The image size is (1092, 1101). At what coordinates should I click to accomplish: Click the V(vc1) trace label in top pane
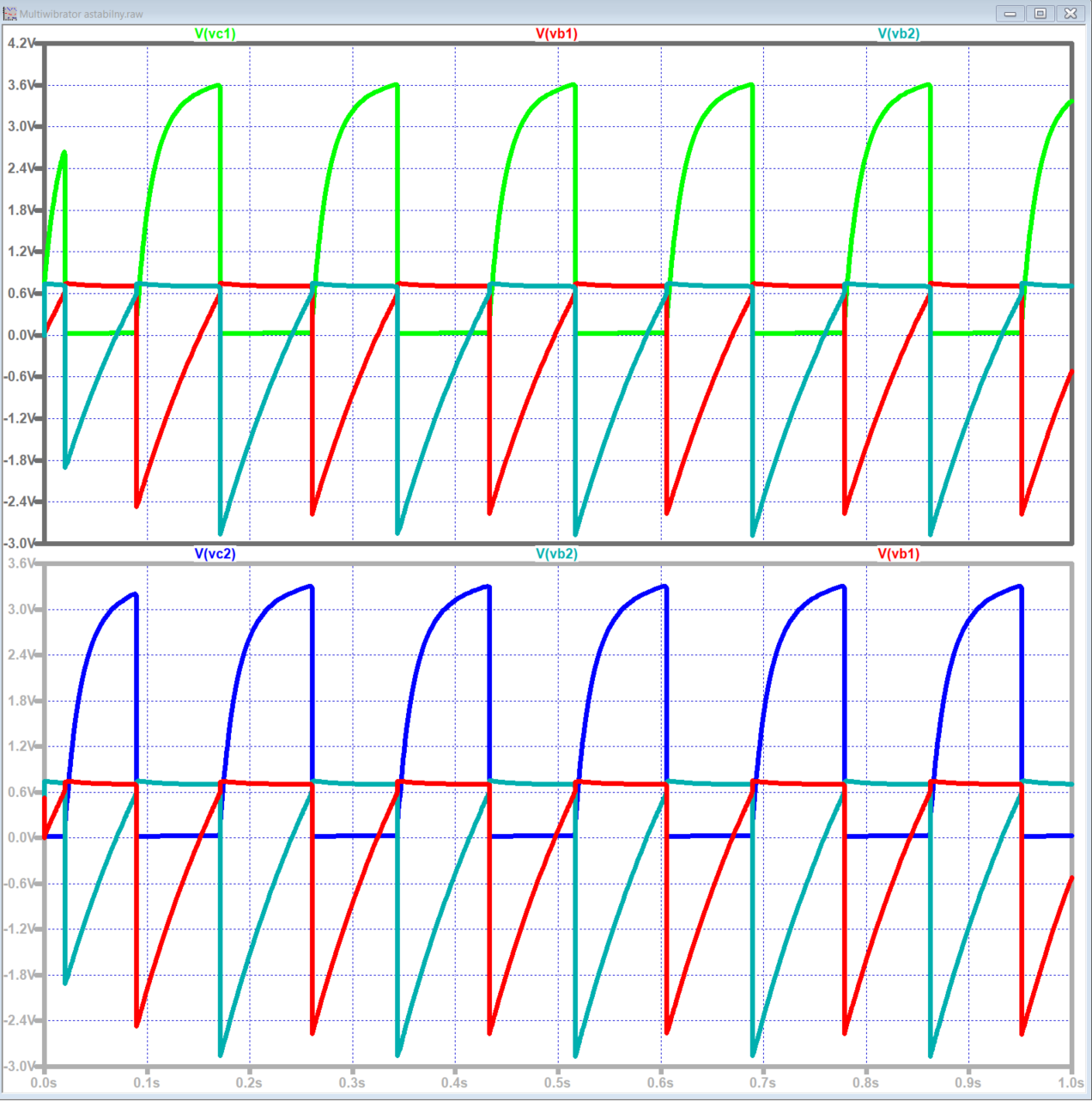[x=215, y=33]
